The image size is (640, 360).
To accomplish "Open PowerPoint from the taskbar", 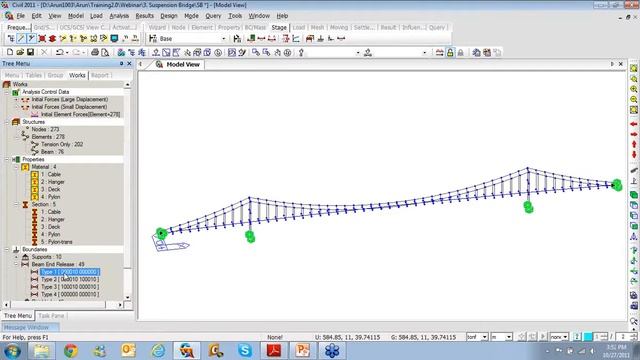I will click(303, 351).
